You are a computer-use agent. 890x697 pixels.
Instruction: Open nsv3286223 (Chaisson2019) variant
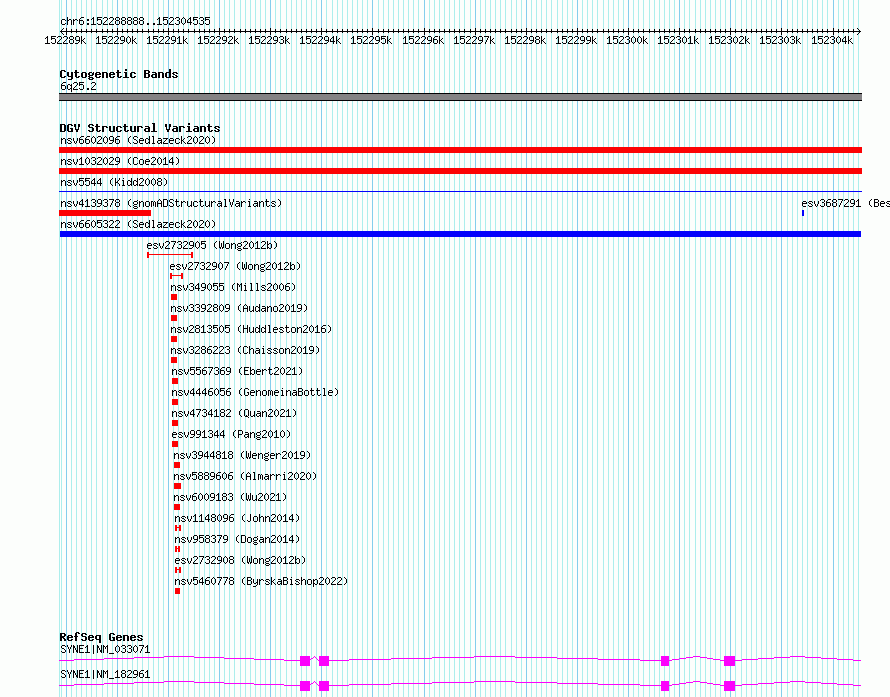[245, 350]
